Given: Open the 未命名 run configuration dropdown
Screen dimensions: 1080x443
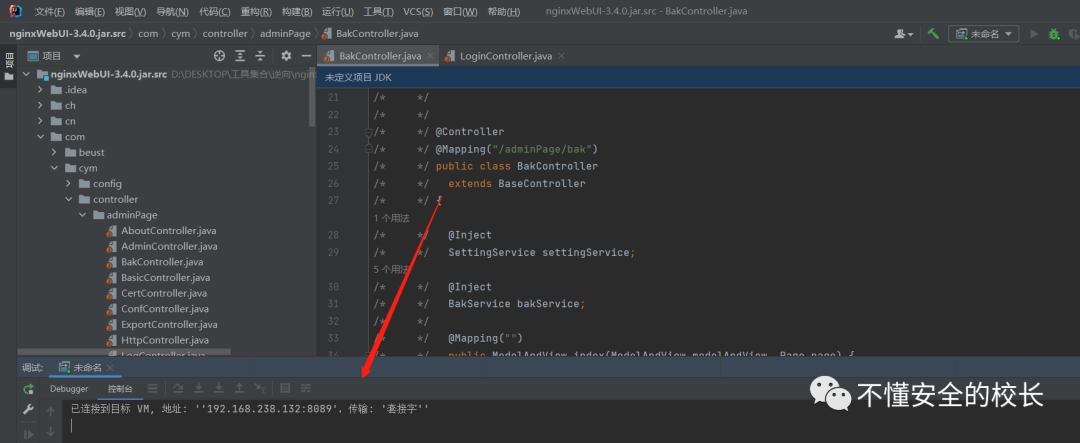Looking at the screenshot, I should [984, 33].
